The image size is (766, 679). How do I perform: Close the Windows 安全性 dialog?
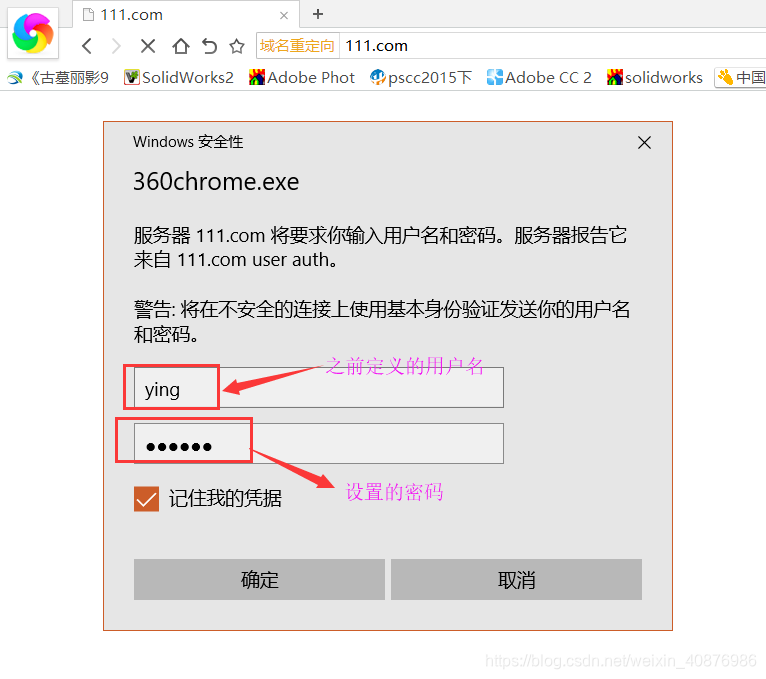(x=644, y=143)
